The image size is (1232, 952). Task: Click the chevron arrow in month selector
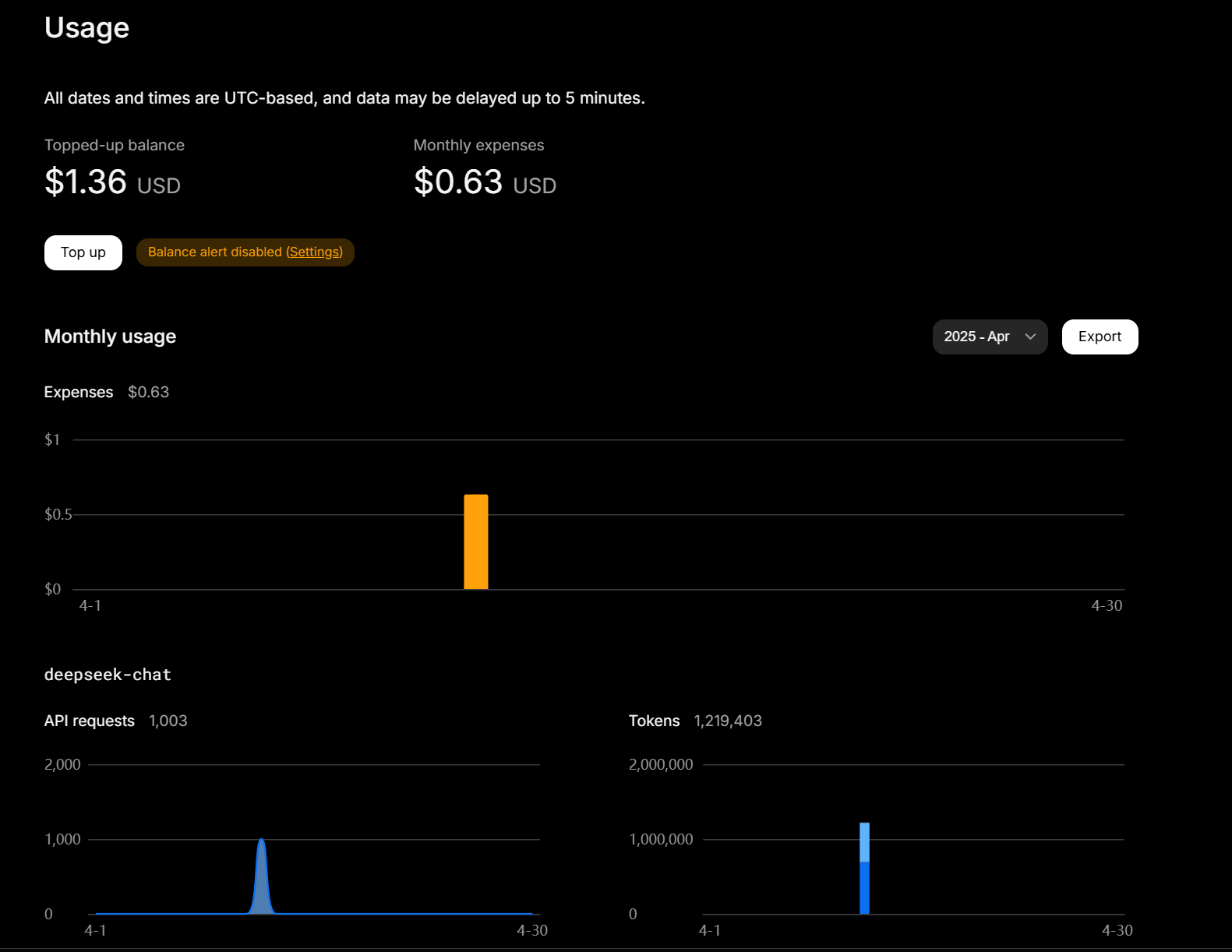pos(1030,337)
